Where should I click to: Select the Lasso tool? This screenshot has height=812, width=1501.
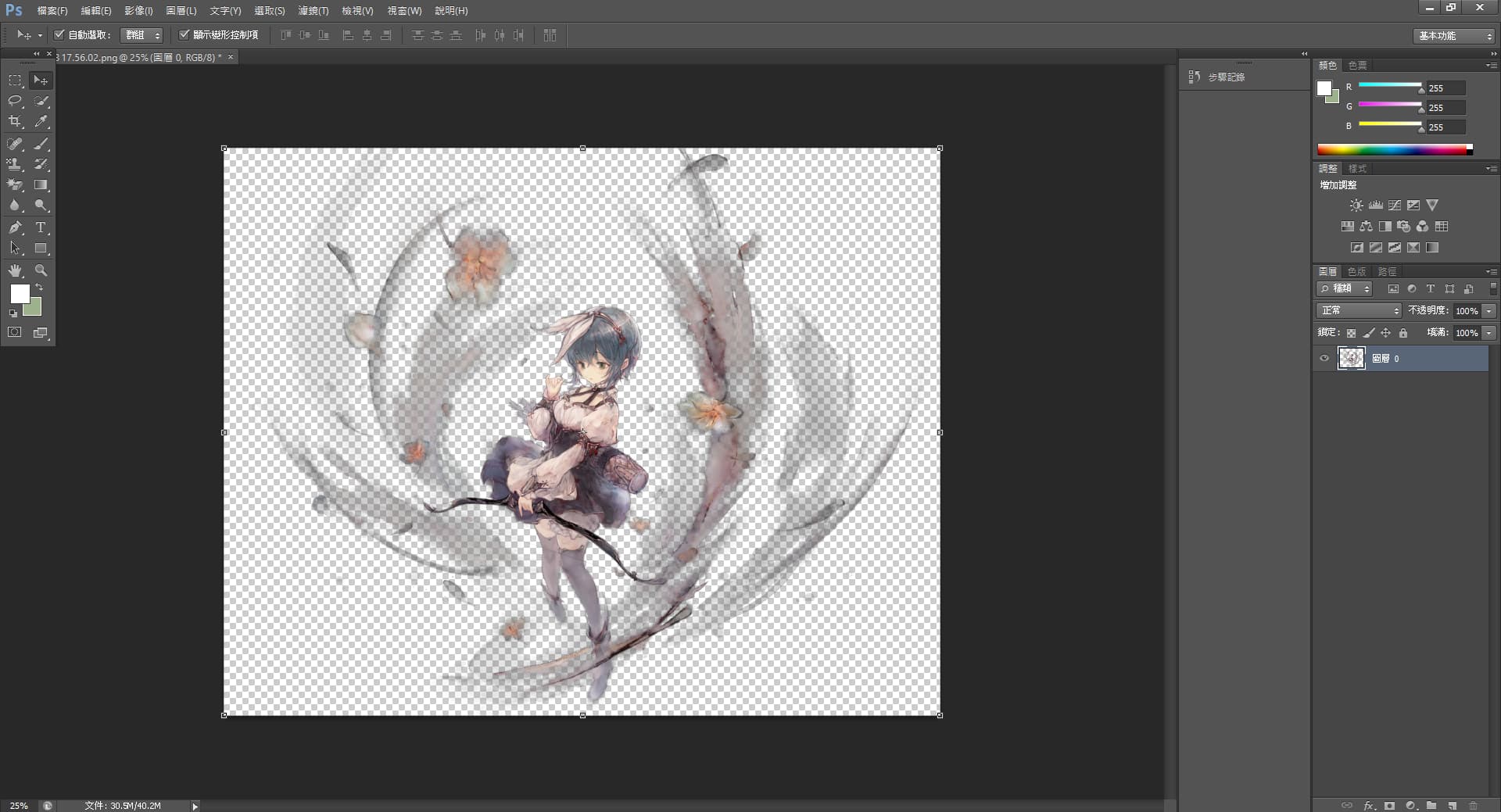click(x=15, y=101)
